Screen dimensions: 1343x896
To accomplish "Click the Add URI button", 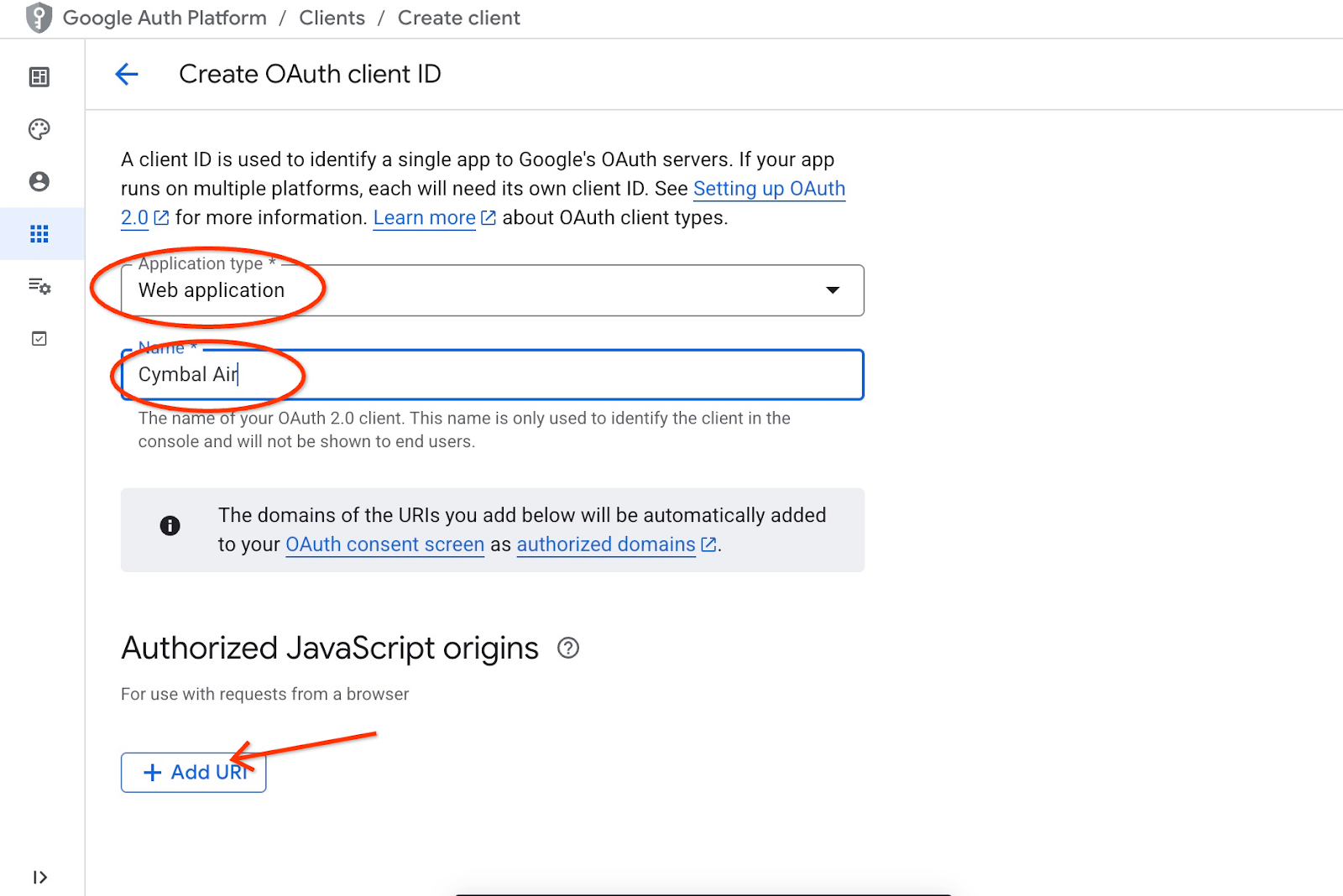I will tap(194, 773).
